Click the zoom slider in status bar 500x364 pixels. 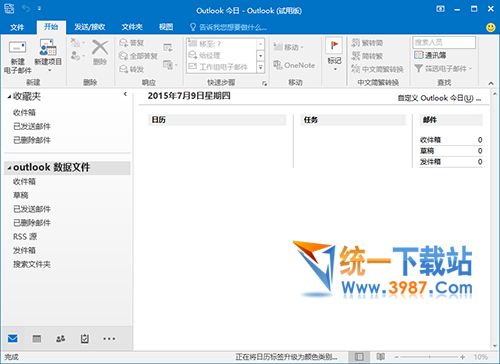430,357
